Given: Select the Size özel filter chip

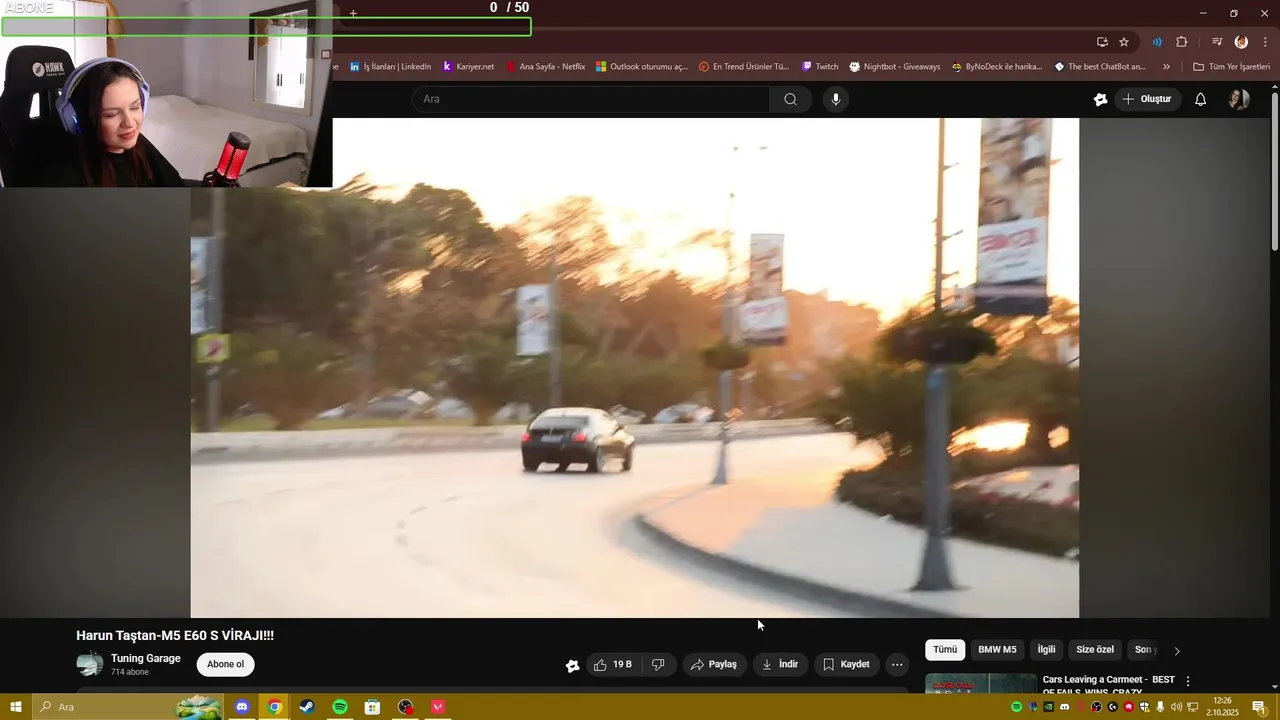Looking at the screenshot, I should (1095, 650).
